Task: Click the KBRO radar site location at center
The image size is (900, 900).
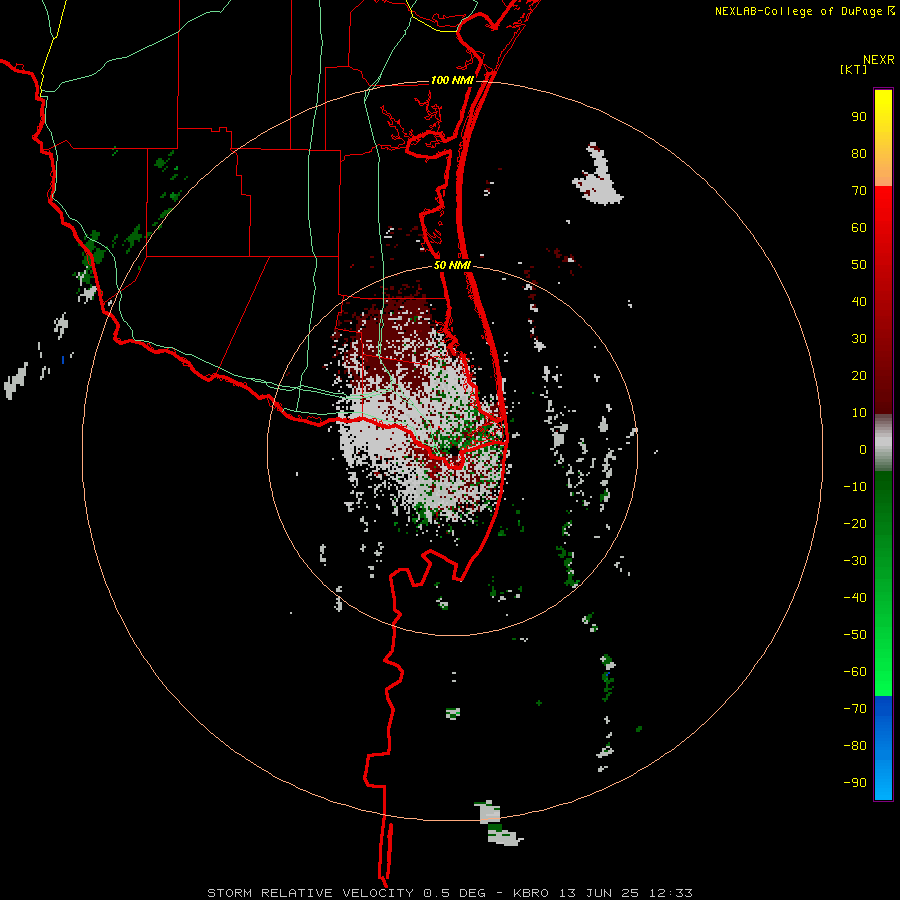Action: (454, 453)
